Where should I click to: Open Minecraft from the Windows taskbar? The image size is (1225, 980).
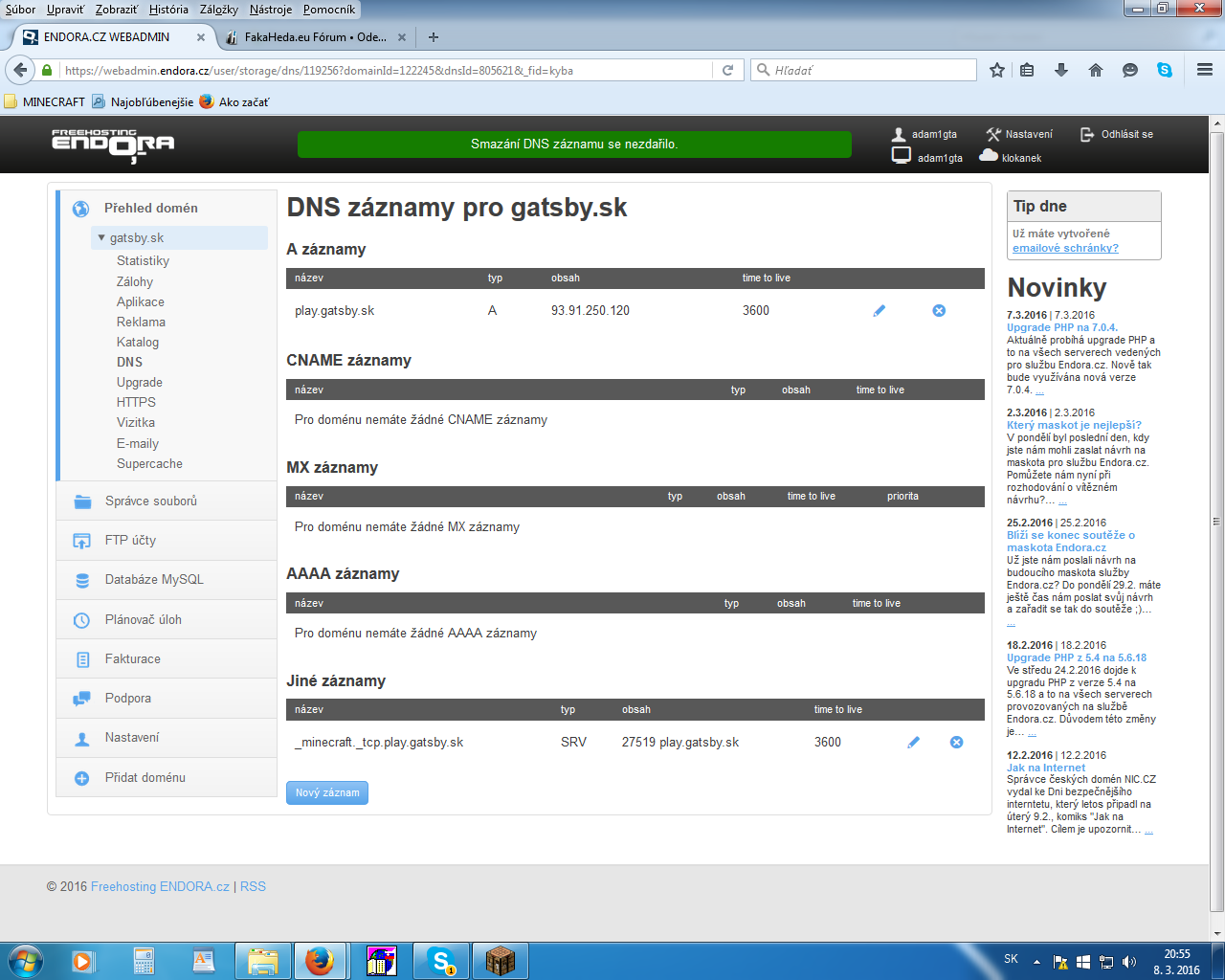500,960
